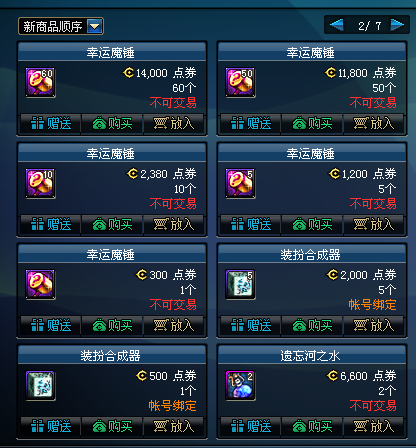The width and height of the screenshot is (416, 448).
Task: Select the 10-pack Lucky Hammer icon
Action: pos(40,184)
